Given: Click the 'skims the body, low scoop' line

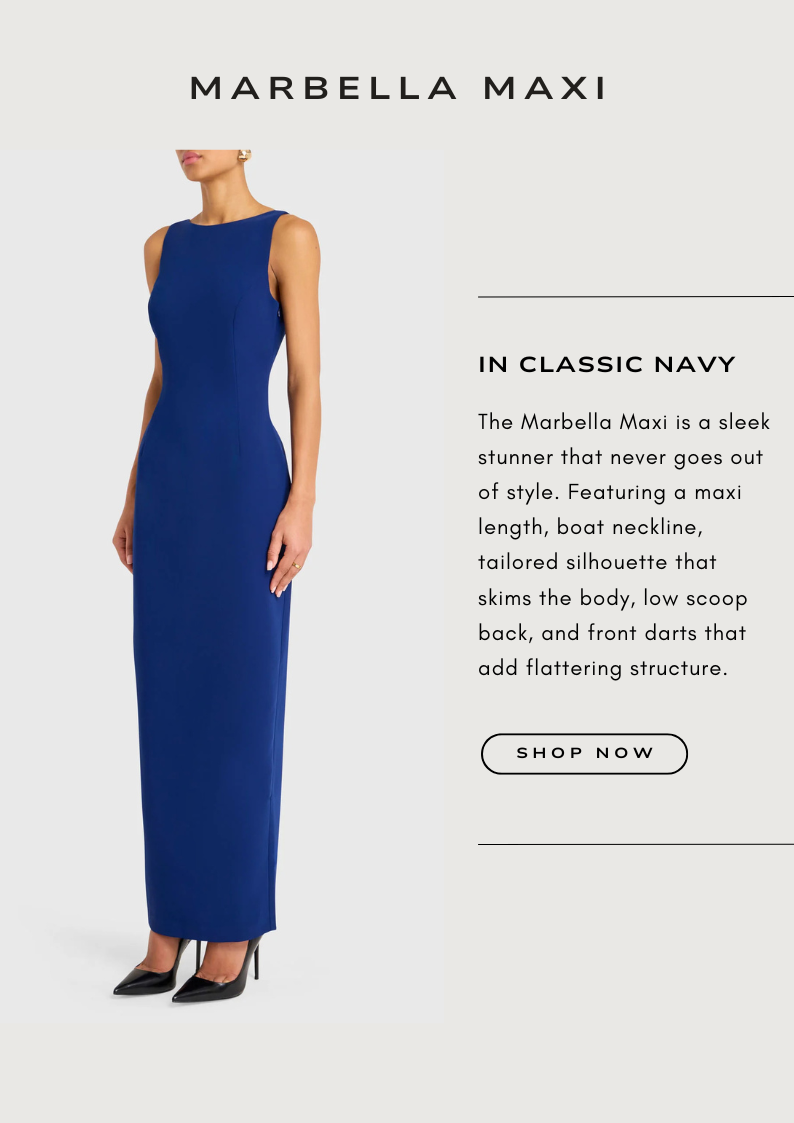Looking at the screenshot, I should [x=613, y=598].
